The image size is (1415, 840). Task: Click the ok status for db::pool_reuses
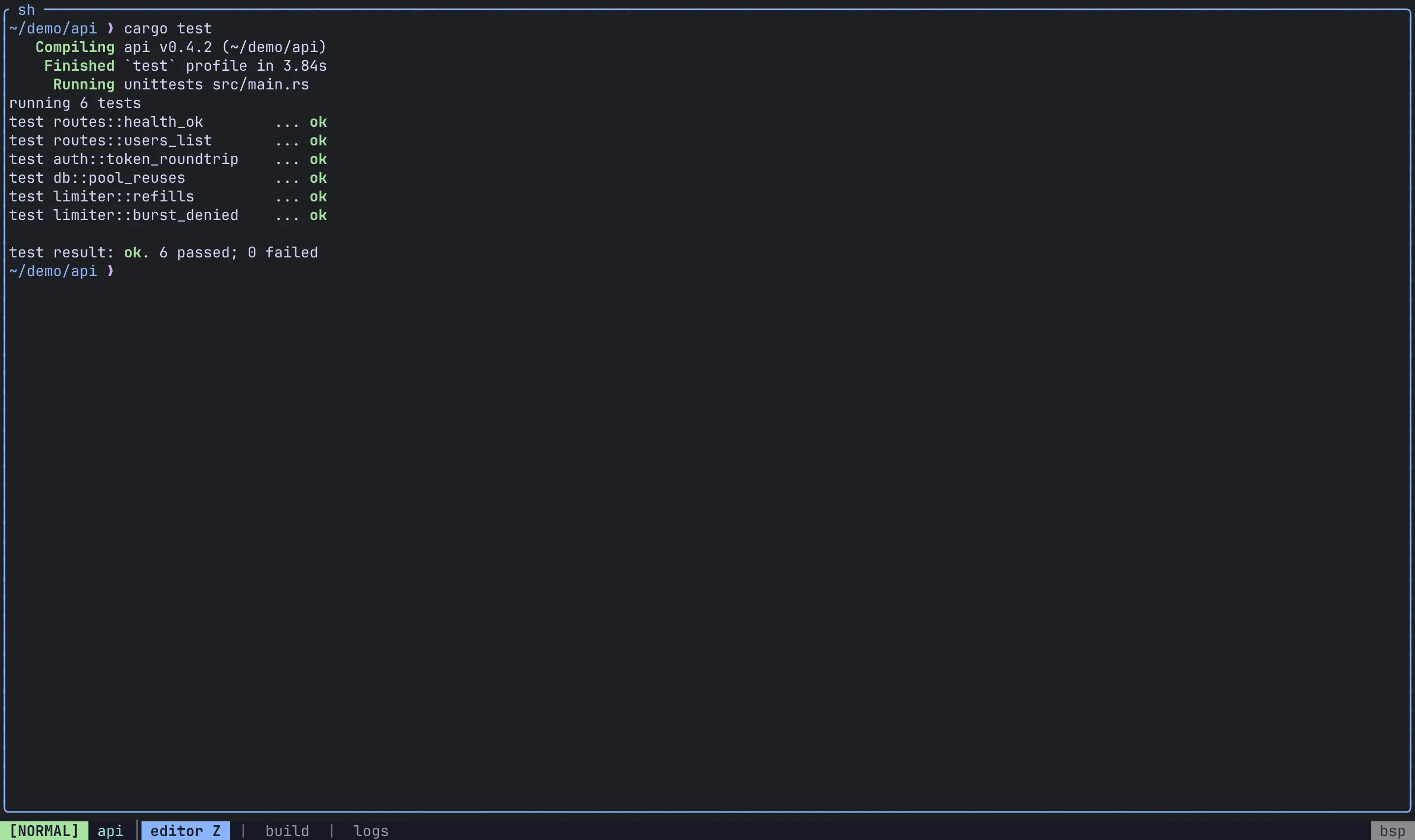(318, 178)
